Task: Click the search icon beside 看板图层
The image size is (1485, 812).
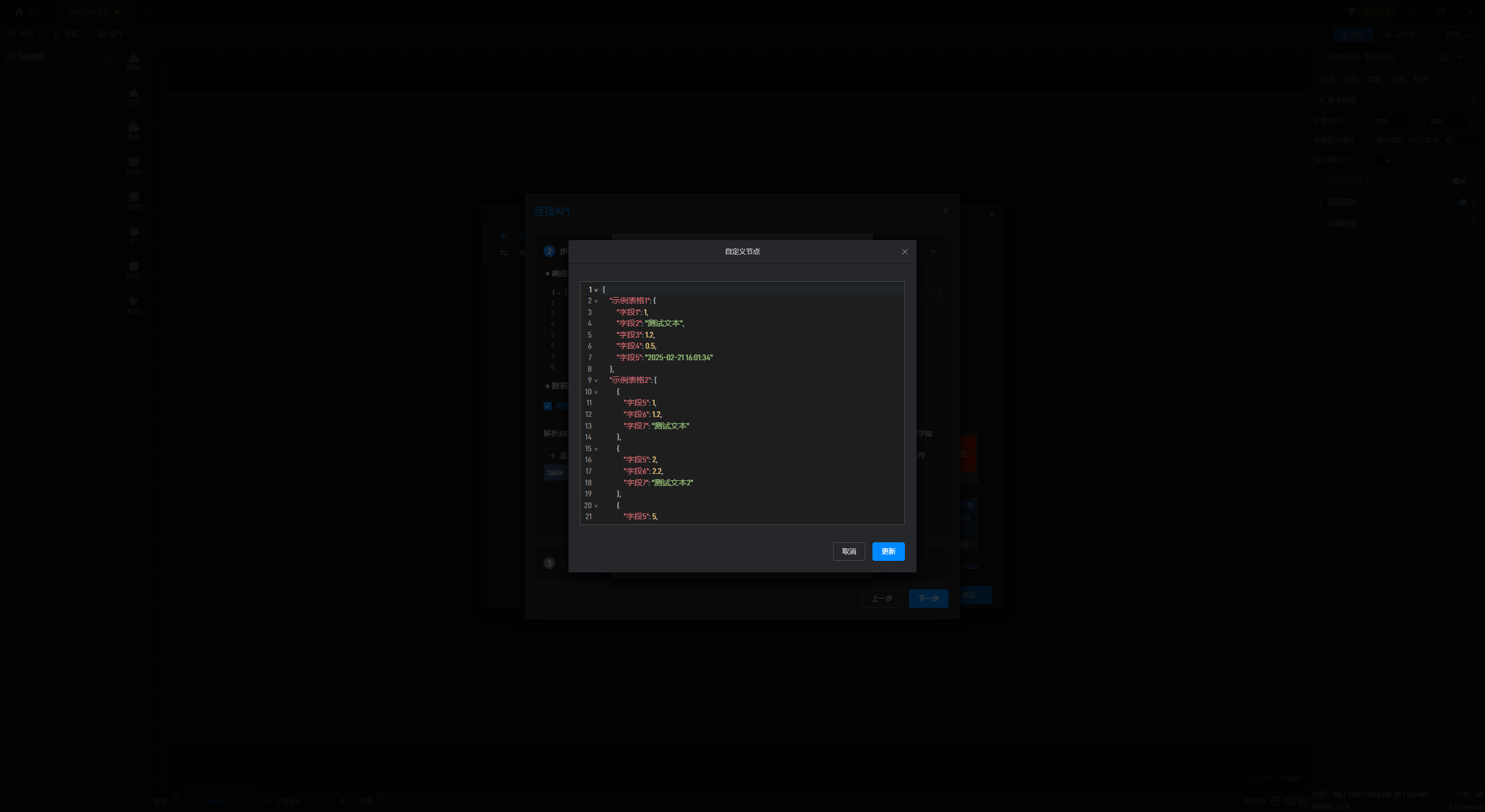Action: coord(105,57)
